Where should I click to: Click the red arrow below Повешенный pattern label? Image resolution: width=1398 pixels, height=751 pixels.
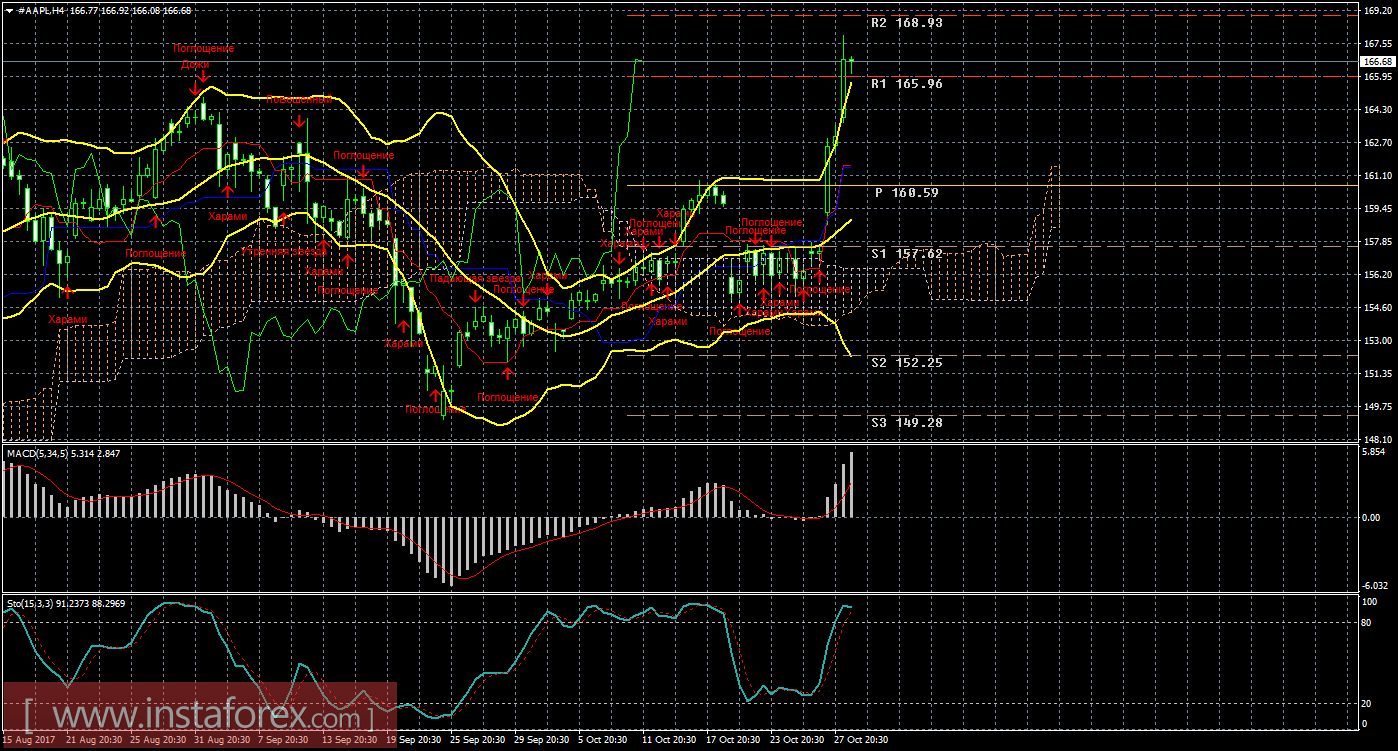tap(299, 120)
